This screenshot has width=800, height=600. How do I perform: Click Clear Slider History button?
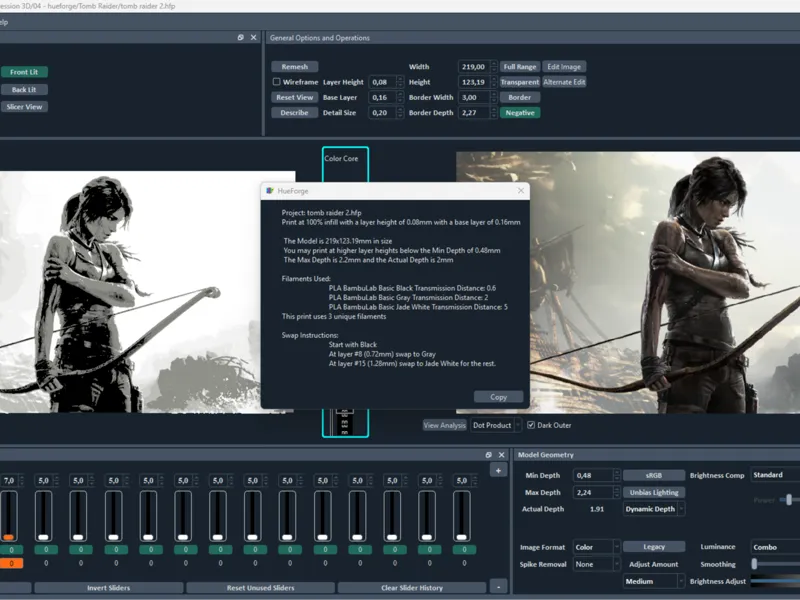click(x=412, y=588)
